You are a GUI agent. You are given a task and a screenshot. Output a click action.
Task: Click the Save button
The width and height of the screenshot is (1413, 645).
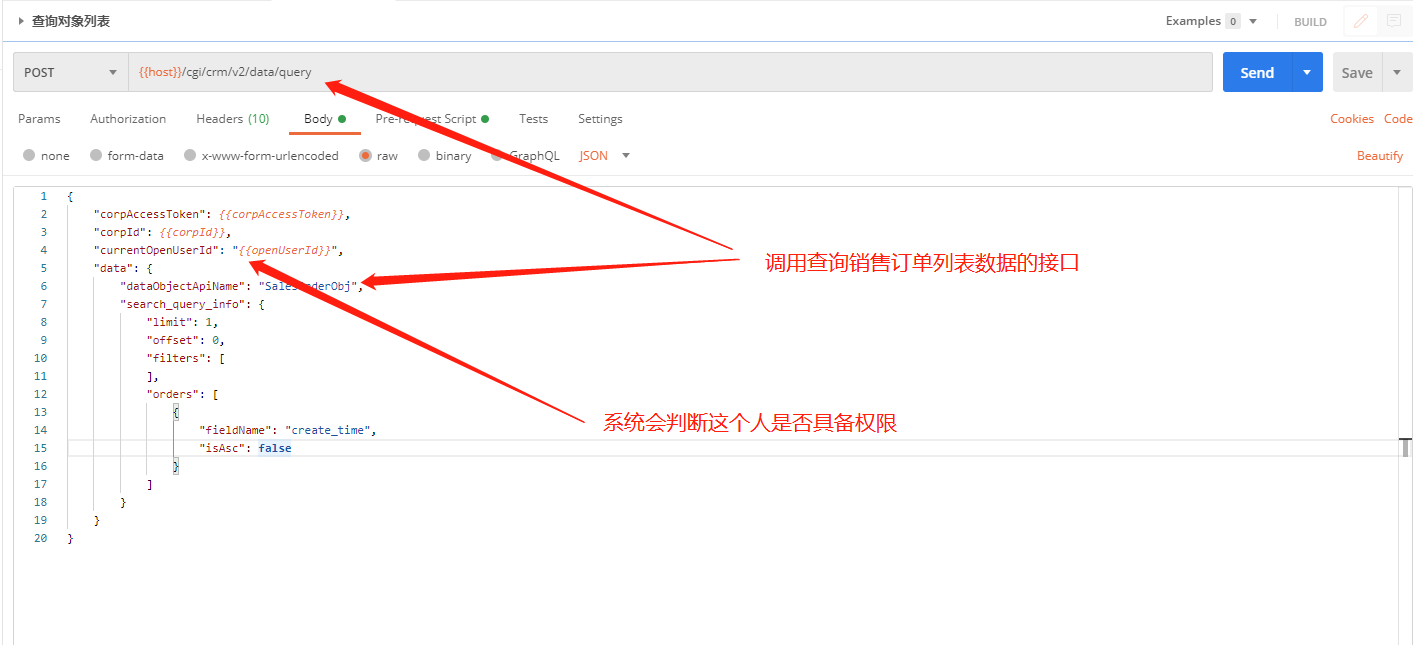click(x=1357, y=72)
